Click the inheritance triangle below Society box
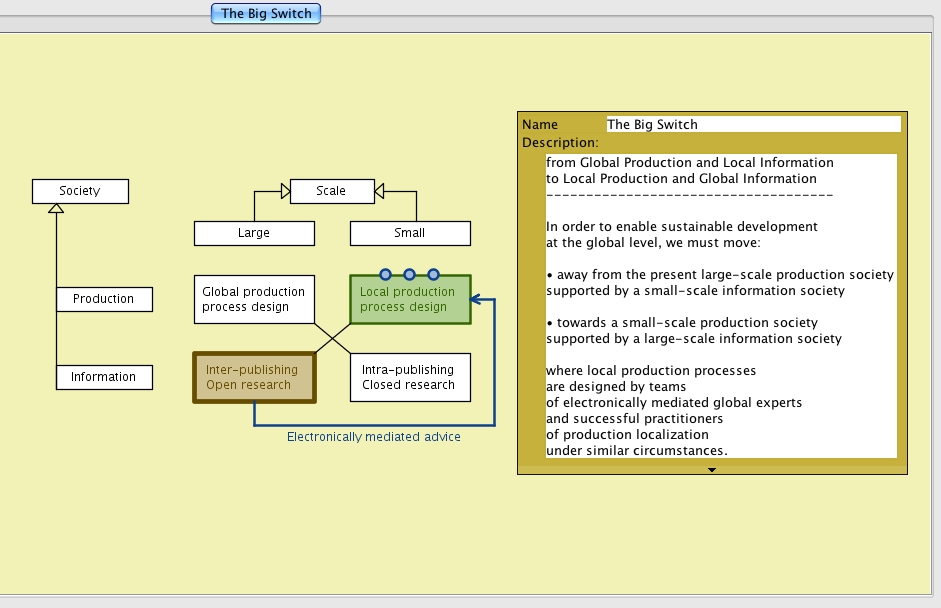The image size is (941, 608). point(57,208)
